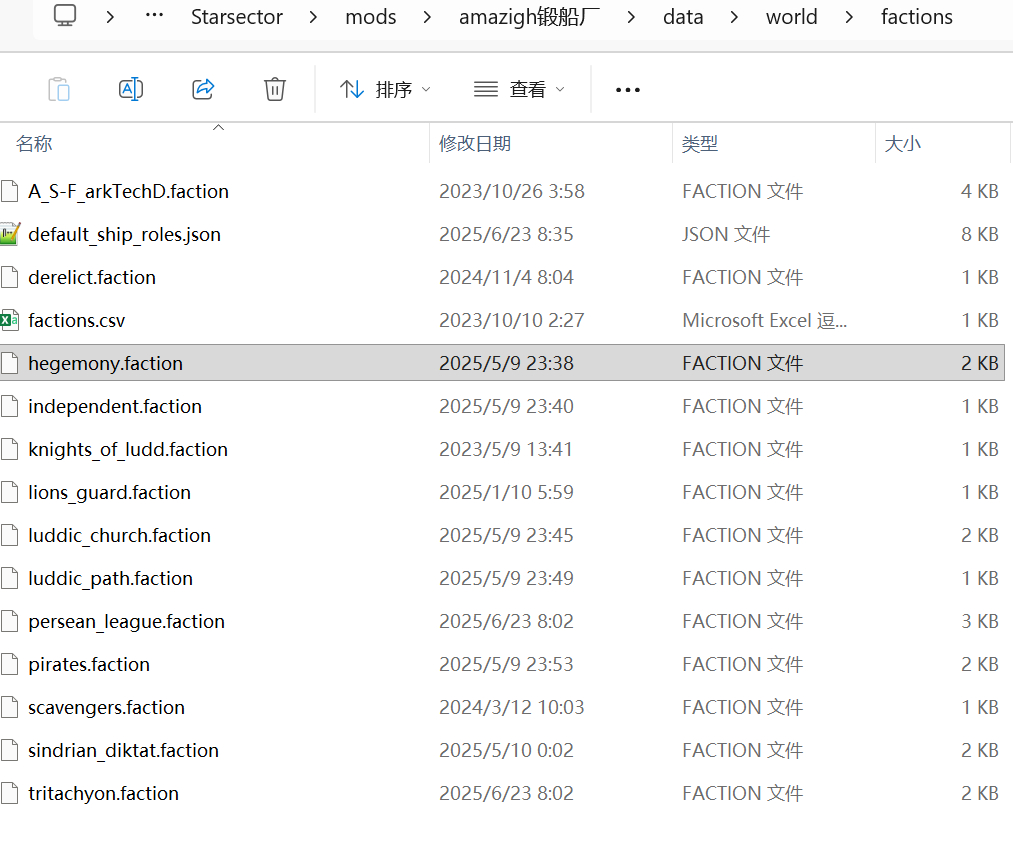The height and width of the screenshot is (860, 1013).
Task: Navigate to mods folder in breadcrumb
Action: [371, 17]
